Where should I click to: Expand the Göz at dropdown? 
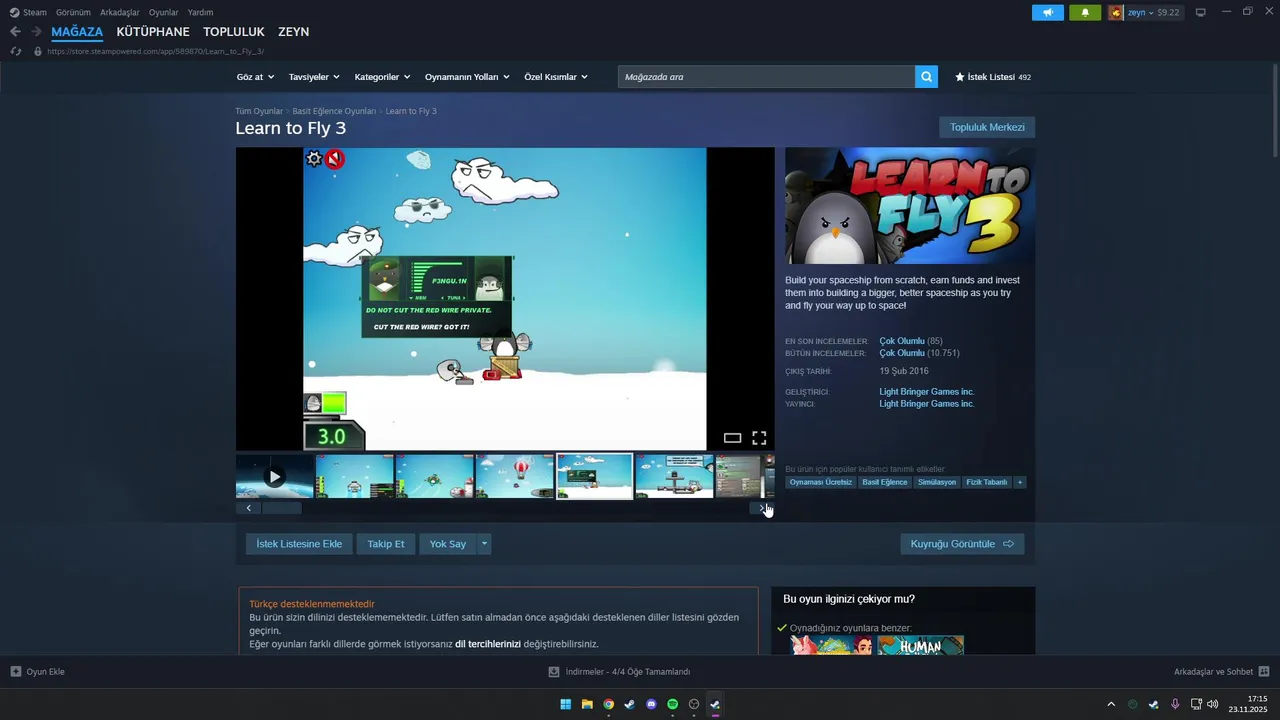(x=255, y=77)
